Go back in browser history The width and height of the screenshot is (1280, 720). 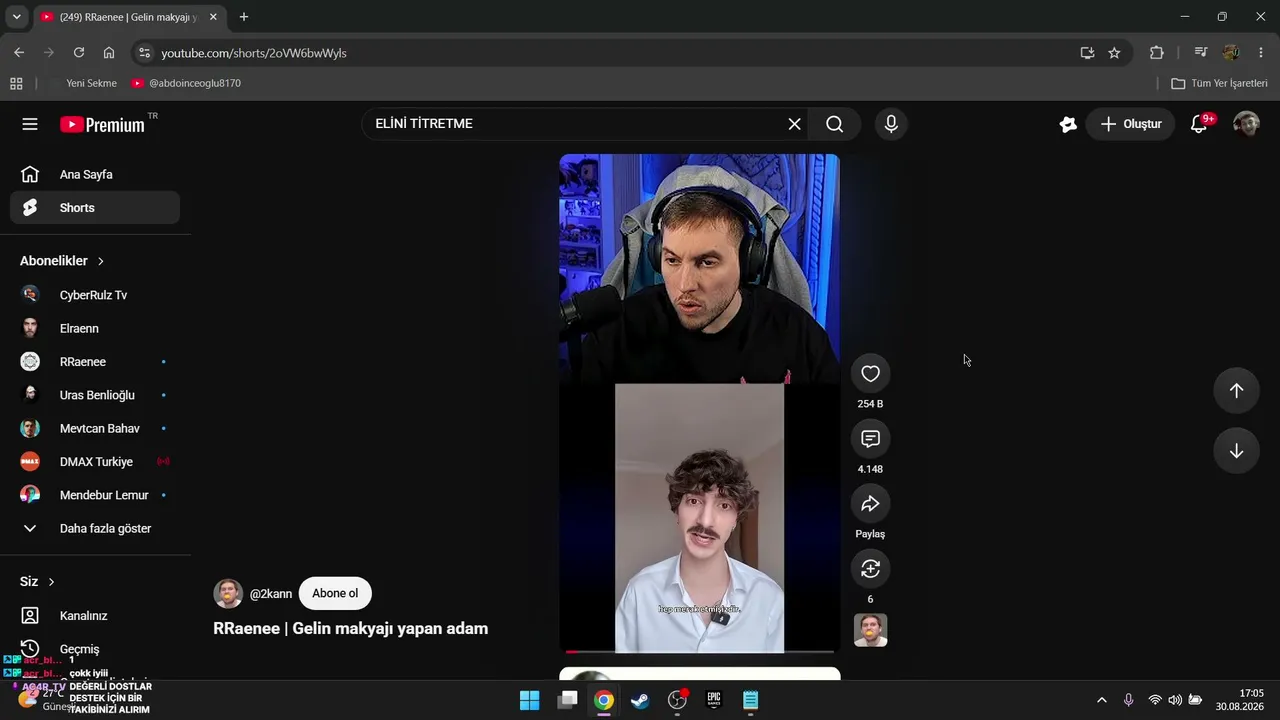click(x=19, y=53)
